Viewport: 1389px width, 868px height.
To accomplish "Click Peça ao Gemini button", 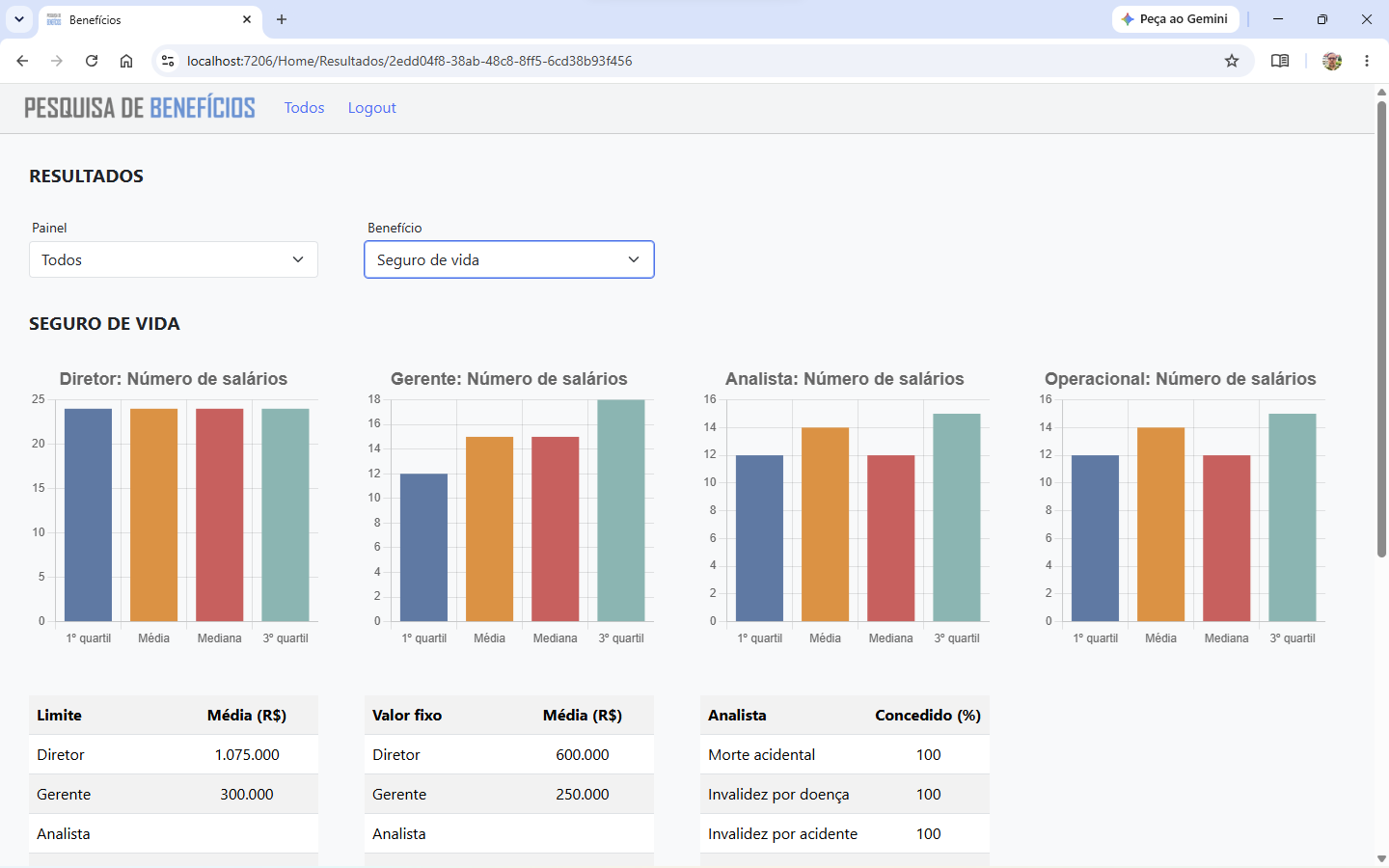I will [x=1176, y=19].
